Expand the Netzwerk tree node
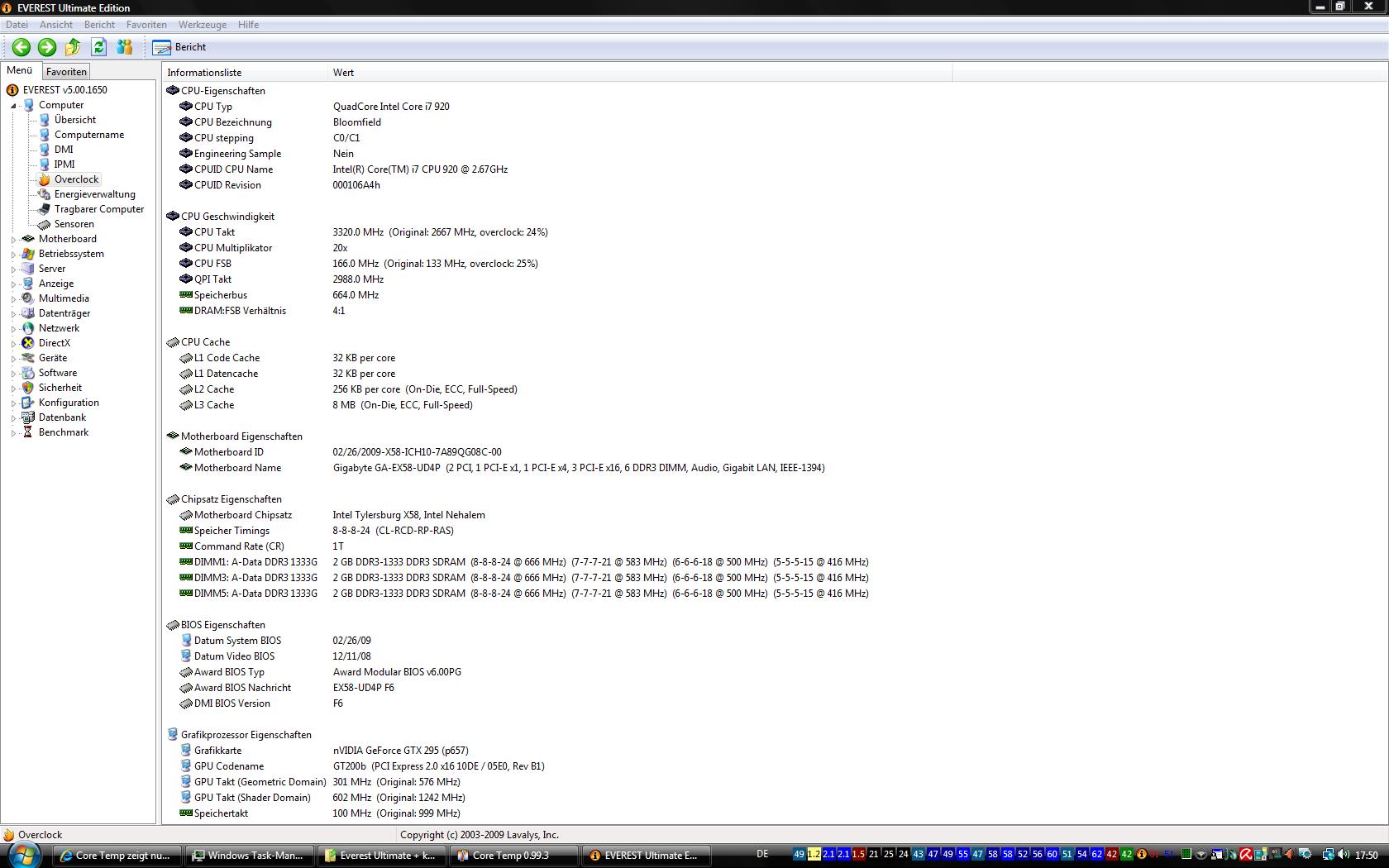 point(13,329)
